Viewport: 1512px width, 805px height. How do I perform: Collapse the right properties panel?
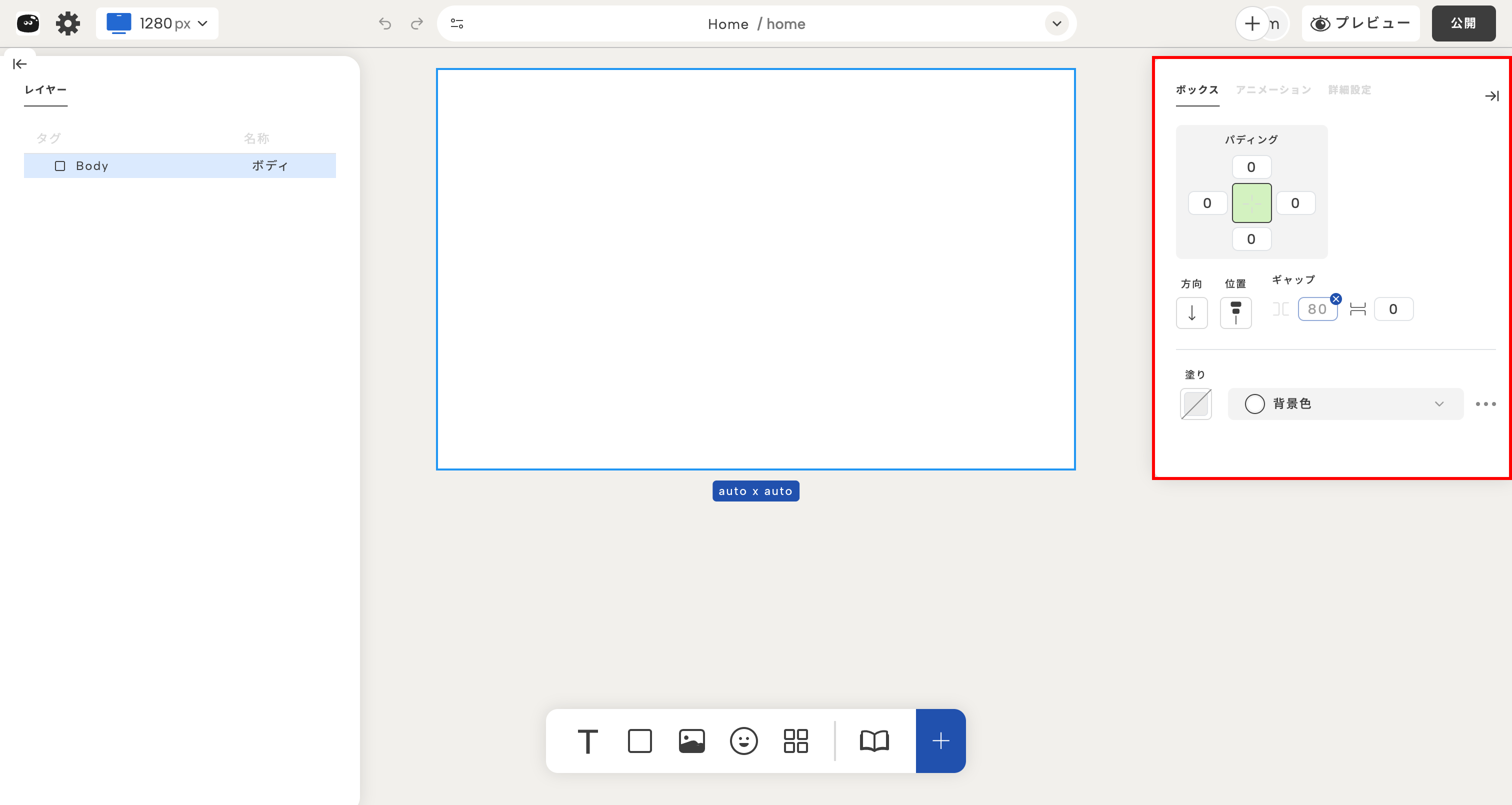[x=1491, y=95]
